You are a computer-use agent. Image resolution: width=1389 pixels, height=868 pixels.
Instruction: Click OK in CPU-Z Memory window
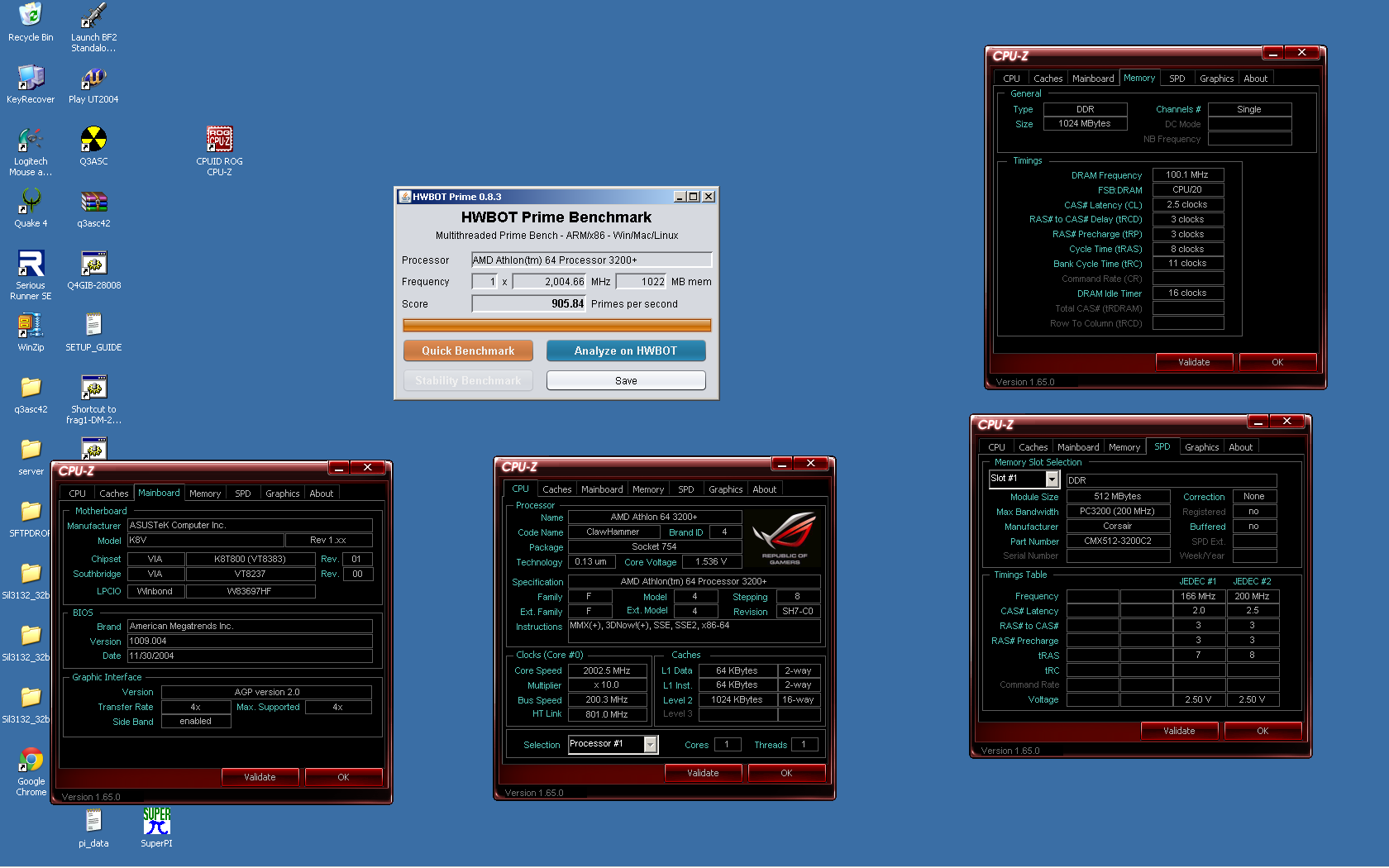click(x=1277, y=362)
